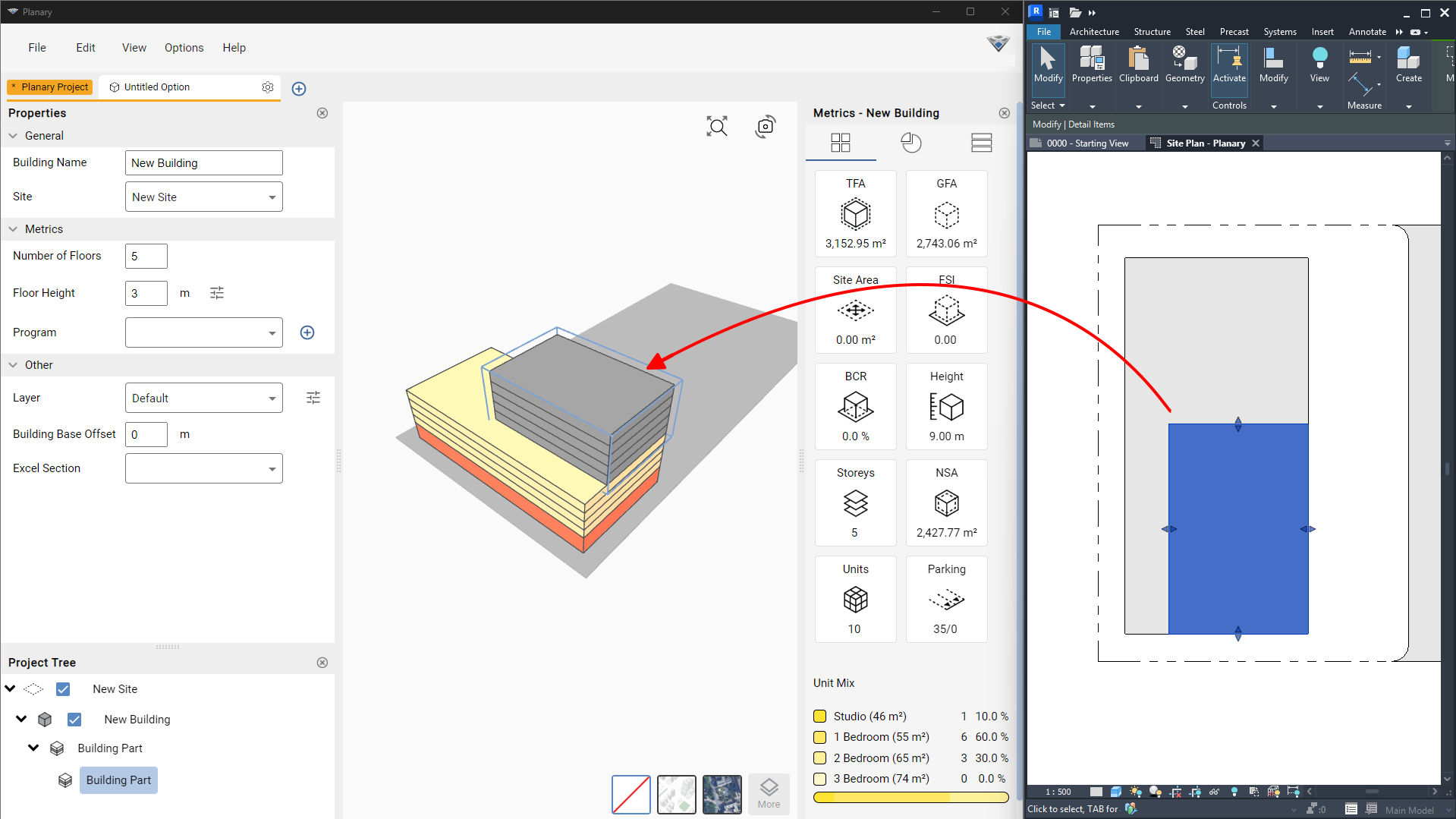The image size is (1456, 819).
Task: Open Revit Properties ribbon panel
Action: (1092, 65)
